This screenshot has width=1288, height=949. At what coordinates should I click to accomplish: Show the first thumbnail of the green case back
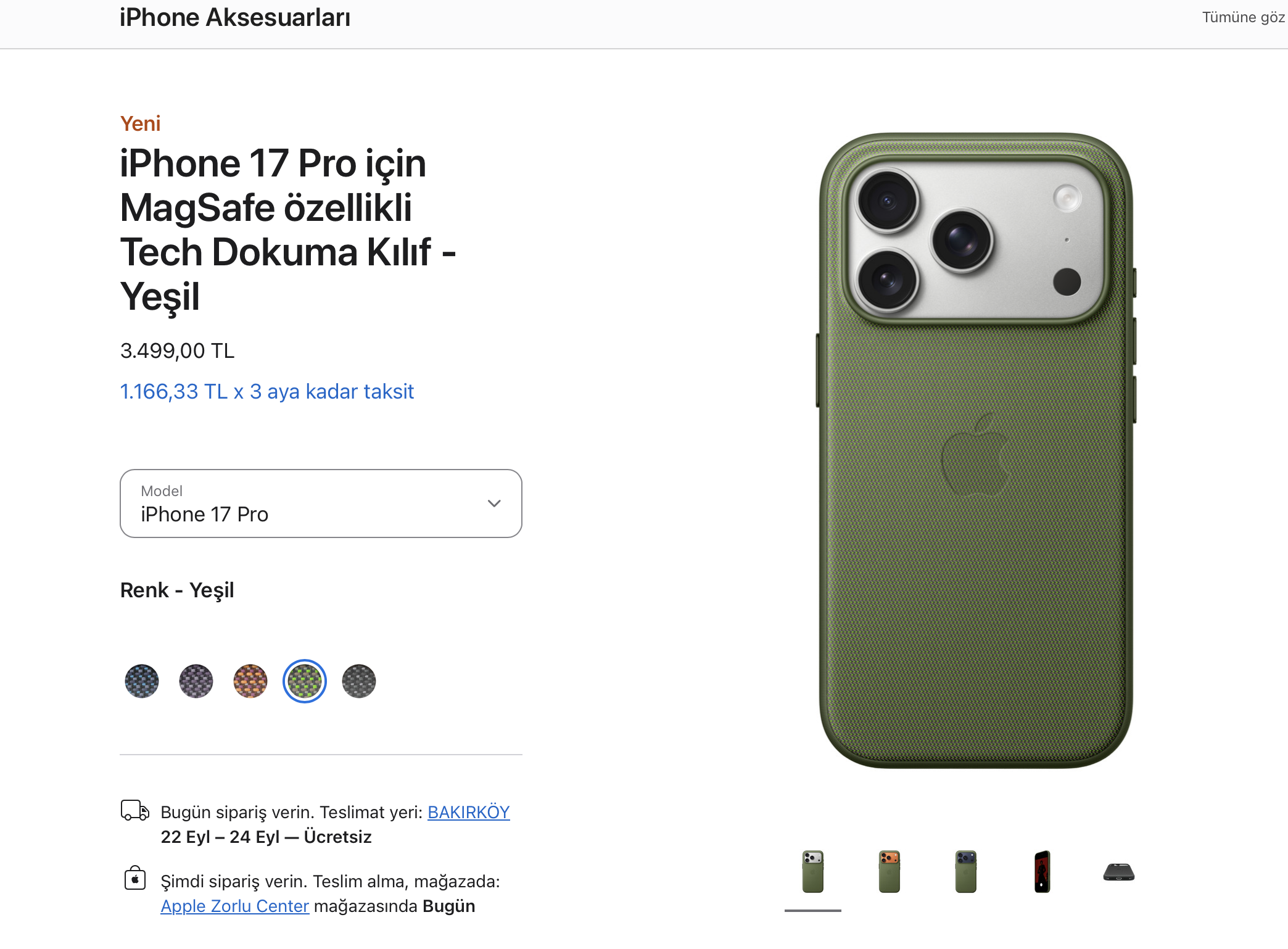pyautogui.click(x=813, y=872)
